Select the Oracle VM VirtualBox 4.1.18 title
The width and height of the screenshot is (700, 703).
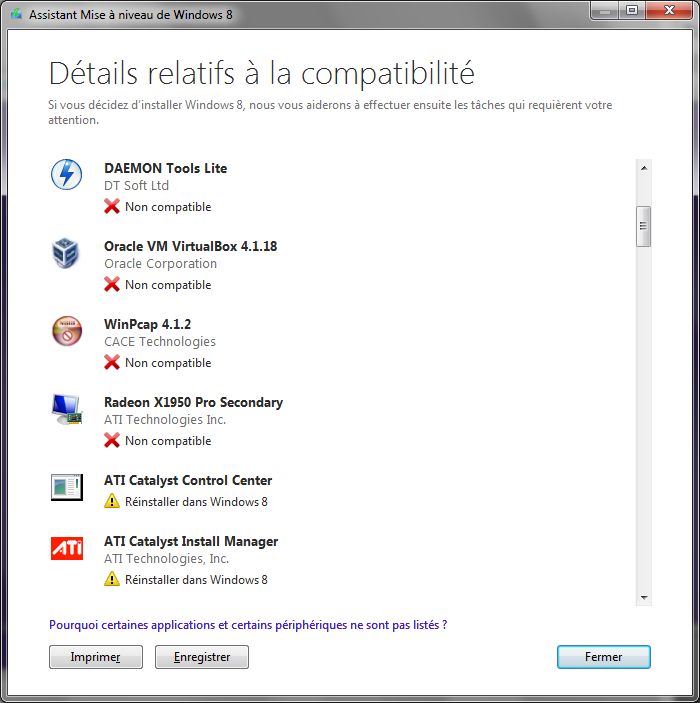[x=191, y=246]
